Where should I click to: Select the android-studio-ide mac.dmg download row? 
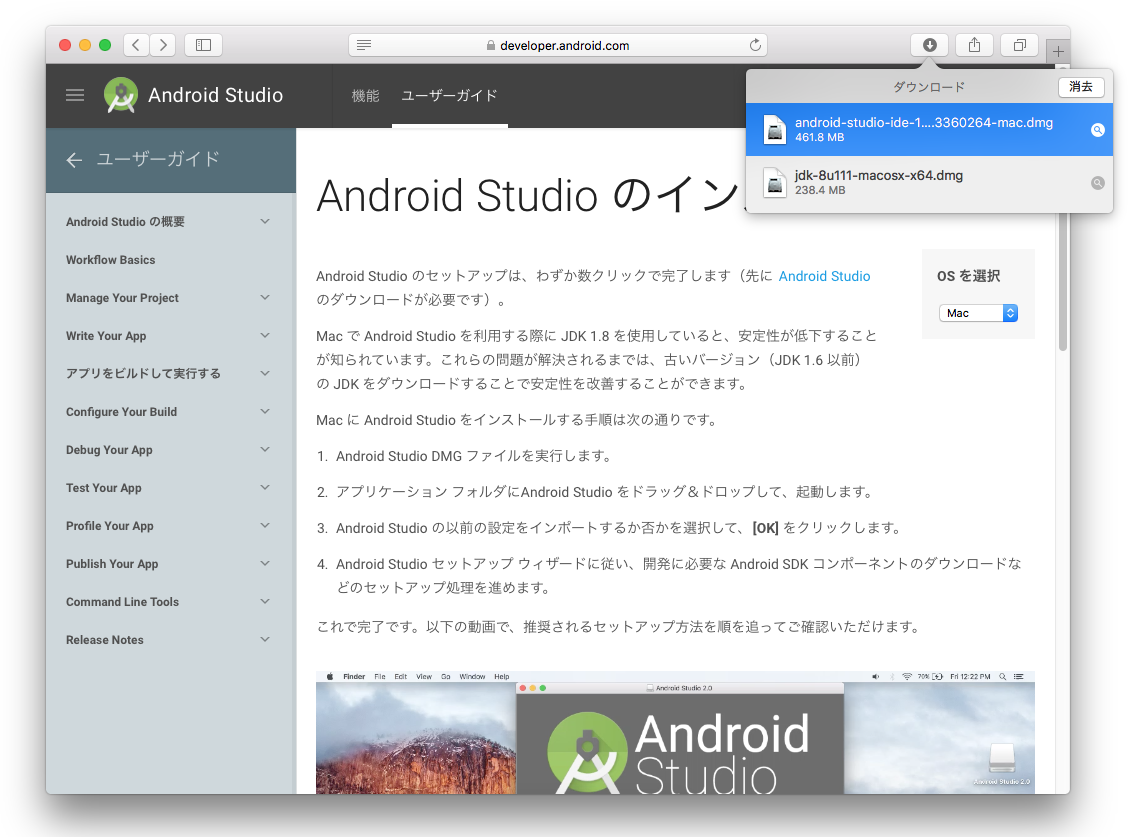pyautogui.click(x=929, y=130)
